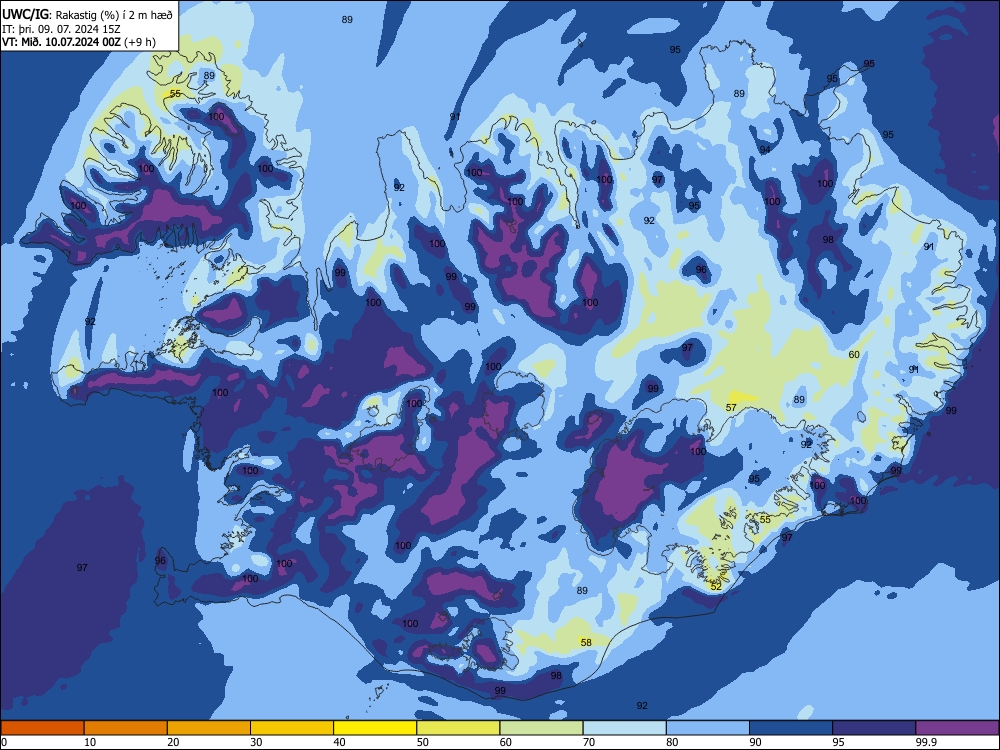Click the valid time line 'VT: Mið. 10.07.2024 00Z'

62,42
